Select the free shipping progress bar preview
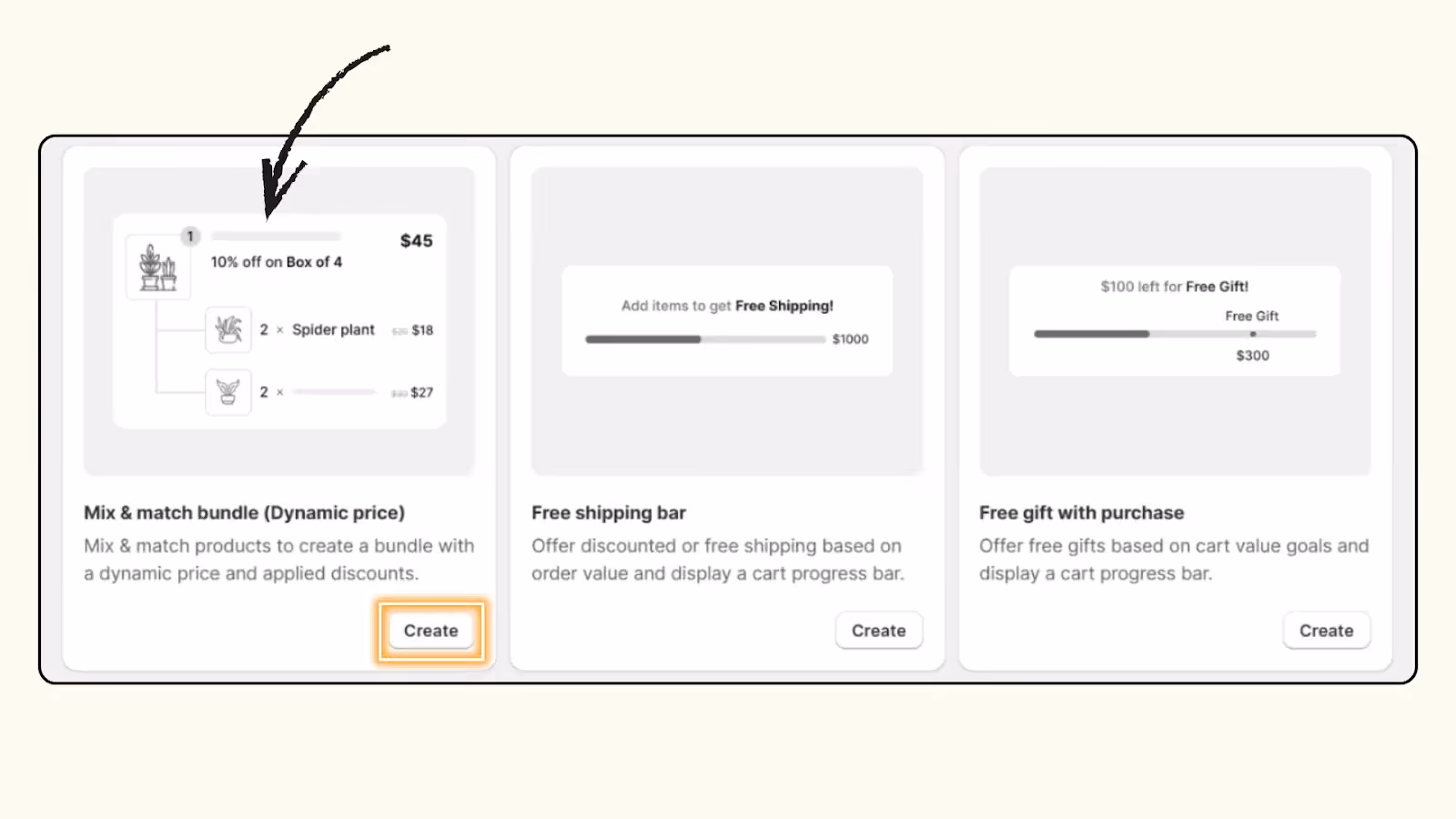This screenshot has width=1456, height=819. [726, 320]
